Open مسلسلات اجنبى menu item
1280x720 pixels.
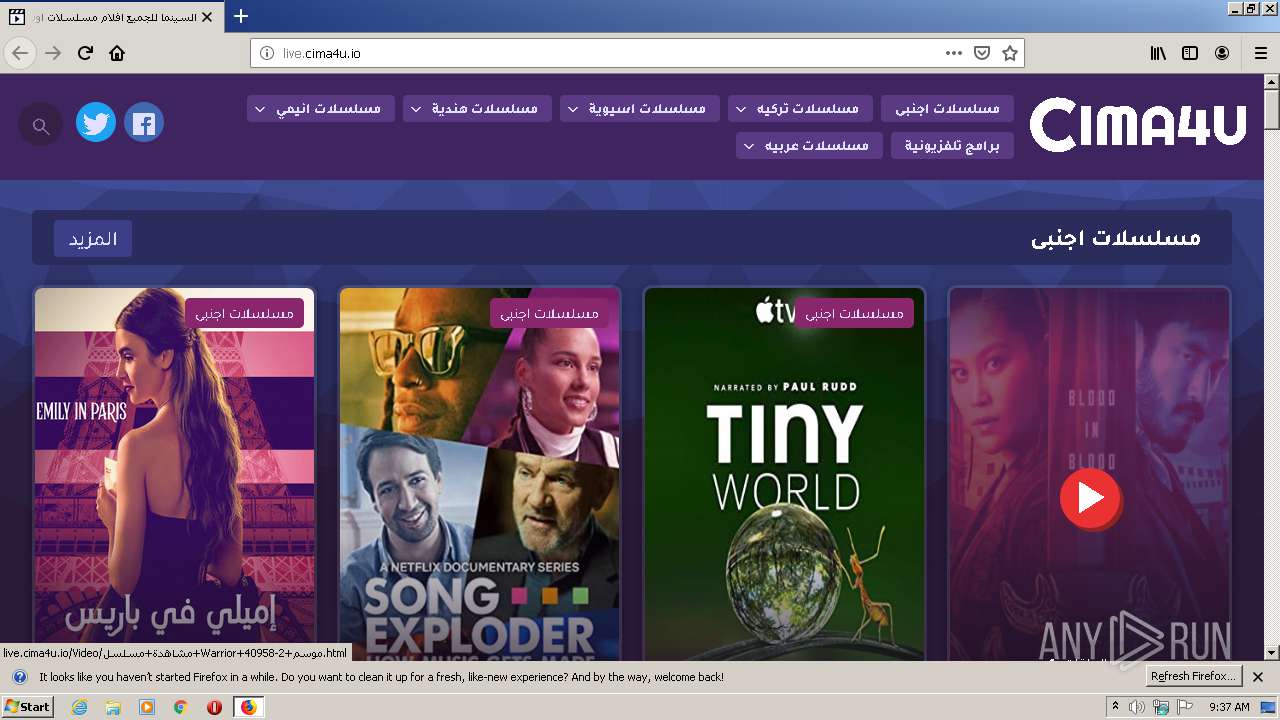click(947, 108)
